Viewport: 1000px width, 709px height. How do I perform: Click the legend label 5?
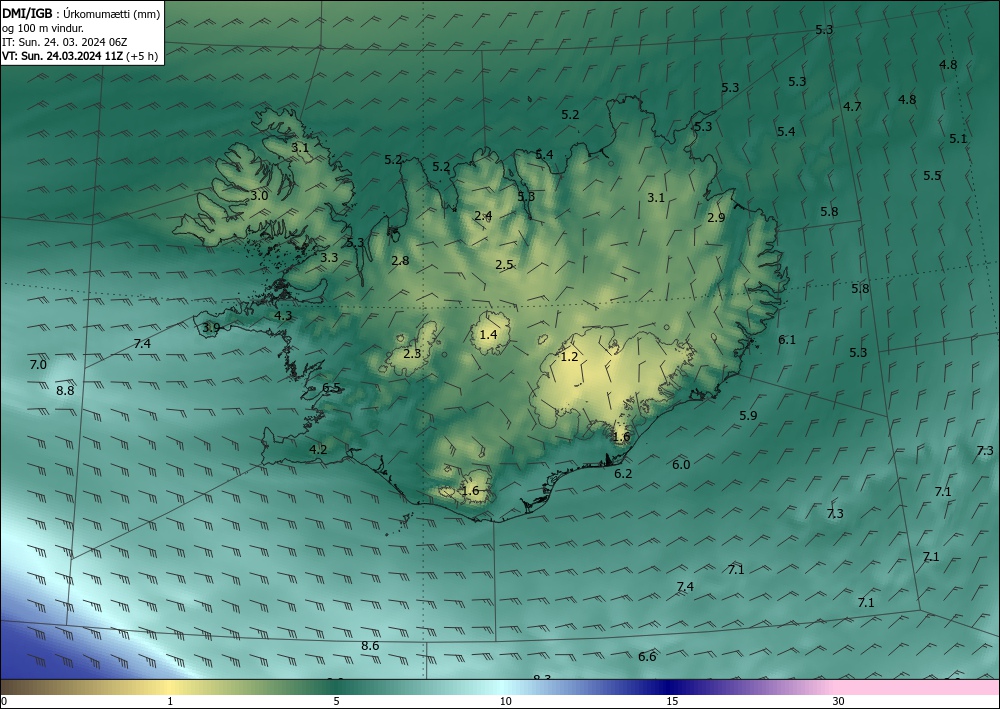(x=336, y=701)
